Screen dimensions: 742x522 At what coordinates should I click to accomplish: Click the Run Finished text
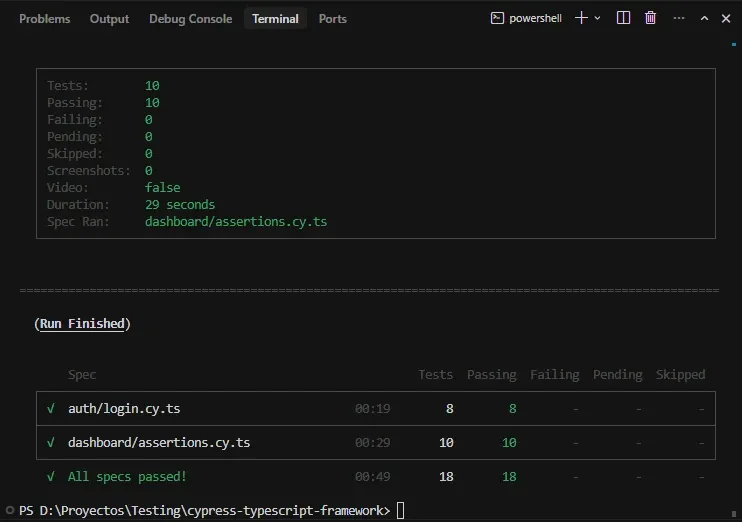tap(82, 324)
